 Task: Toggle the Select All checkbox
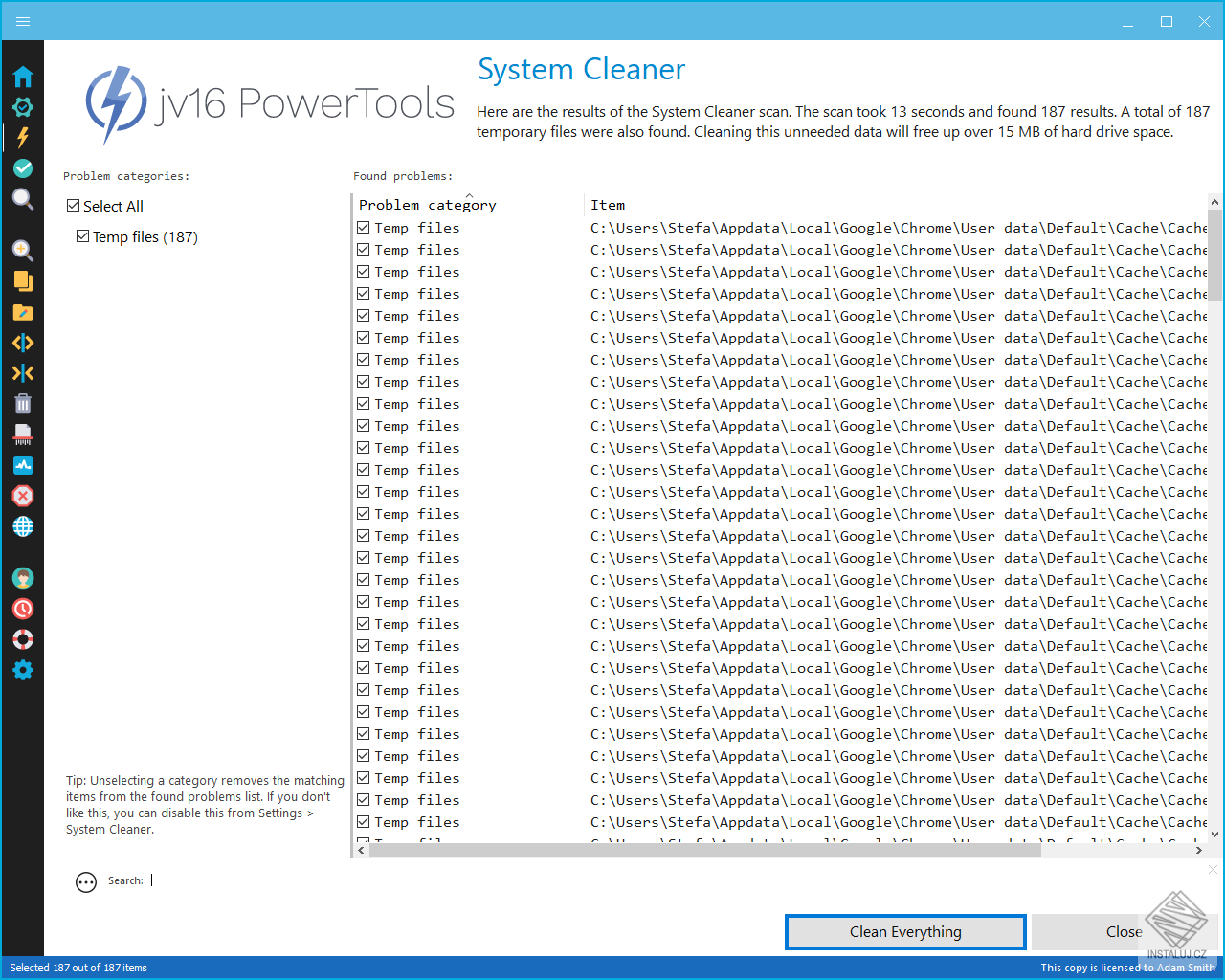(x=74, y=206)
